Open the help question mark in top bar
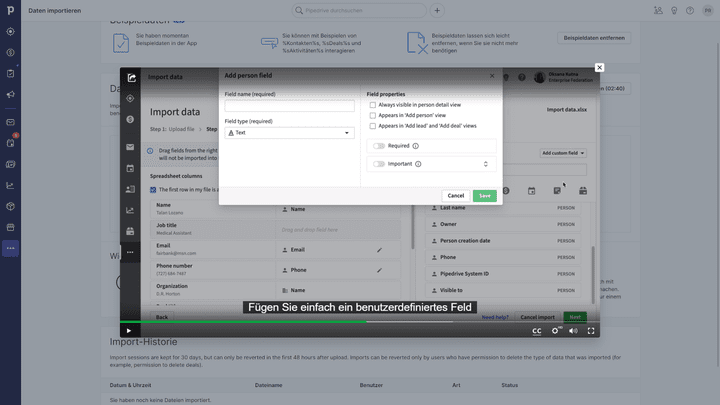Viewport: 720px width, 405px height. click(690, 11)
